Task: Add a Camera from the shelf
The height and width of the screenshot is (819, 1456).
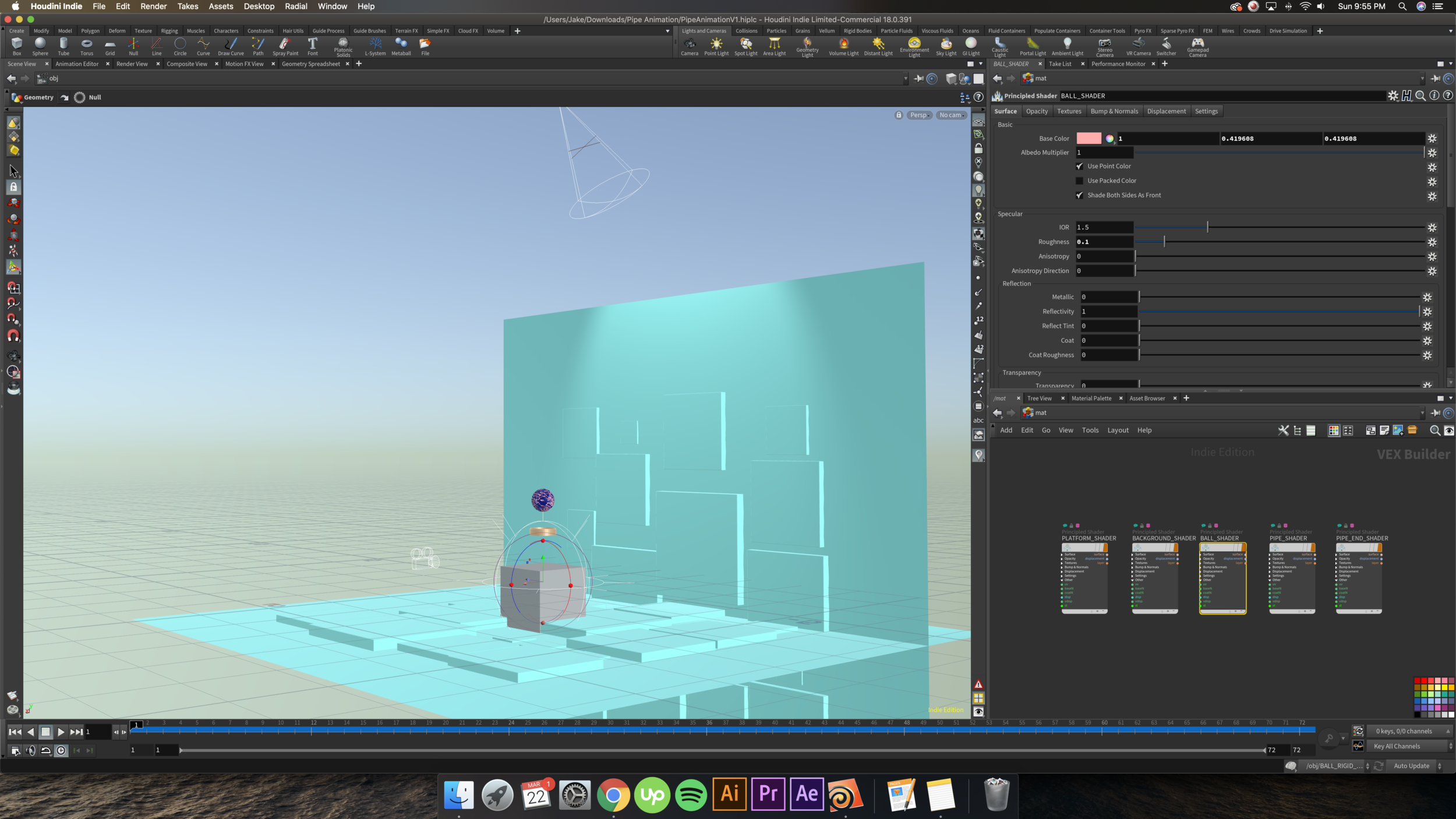Action: click(x=690, y=47)
